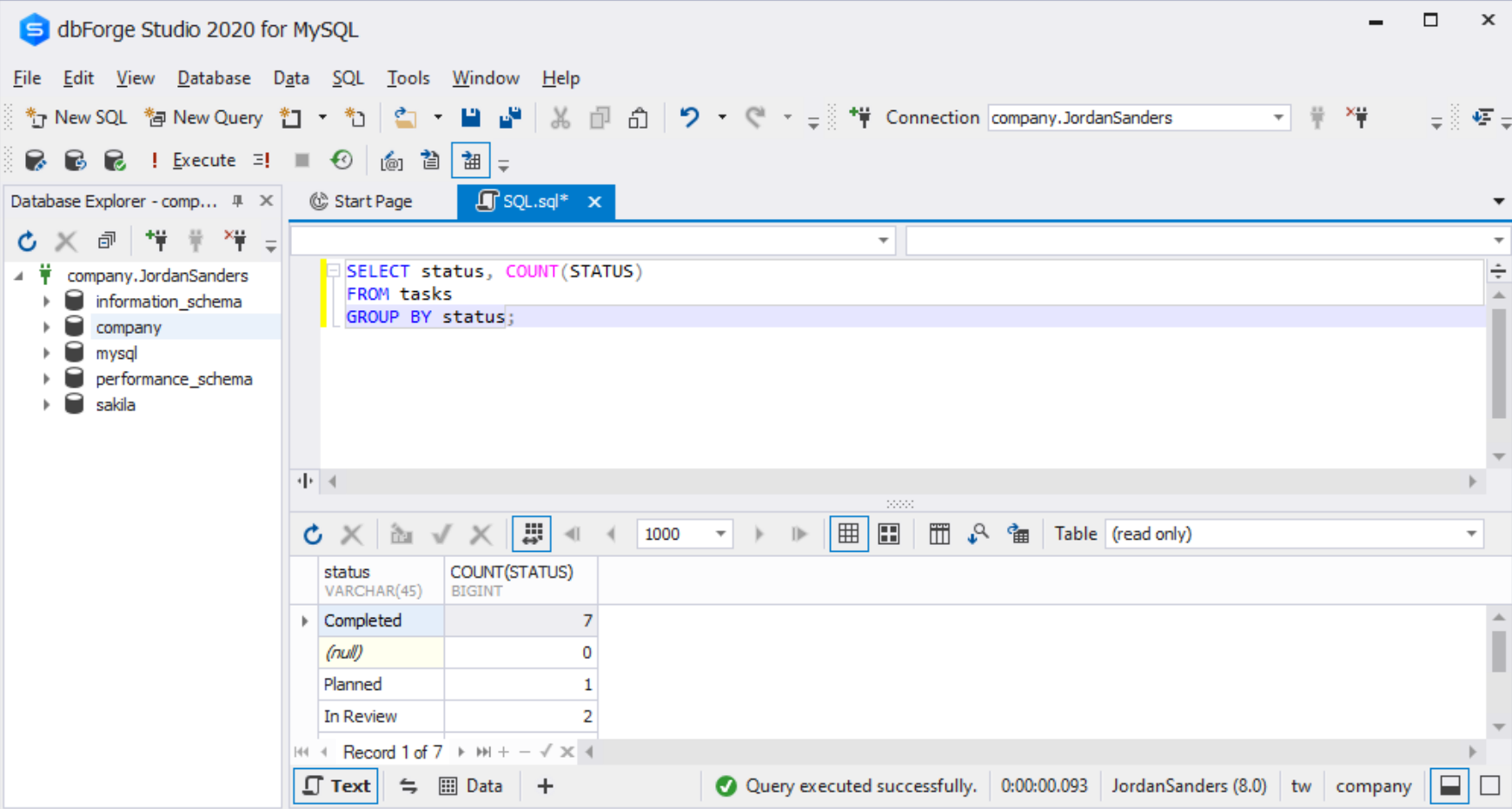Click the database with pencil icon

(35, 161)
